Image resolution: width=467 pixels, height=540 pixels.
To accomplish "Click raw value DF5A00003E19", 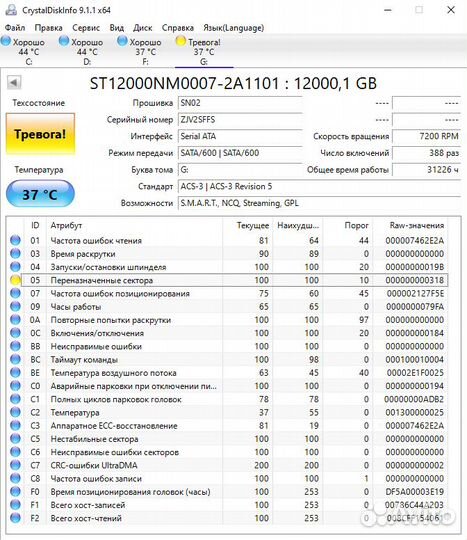I will coord(415,492).
